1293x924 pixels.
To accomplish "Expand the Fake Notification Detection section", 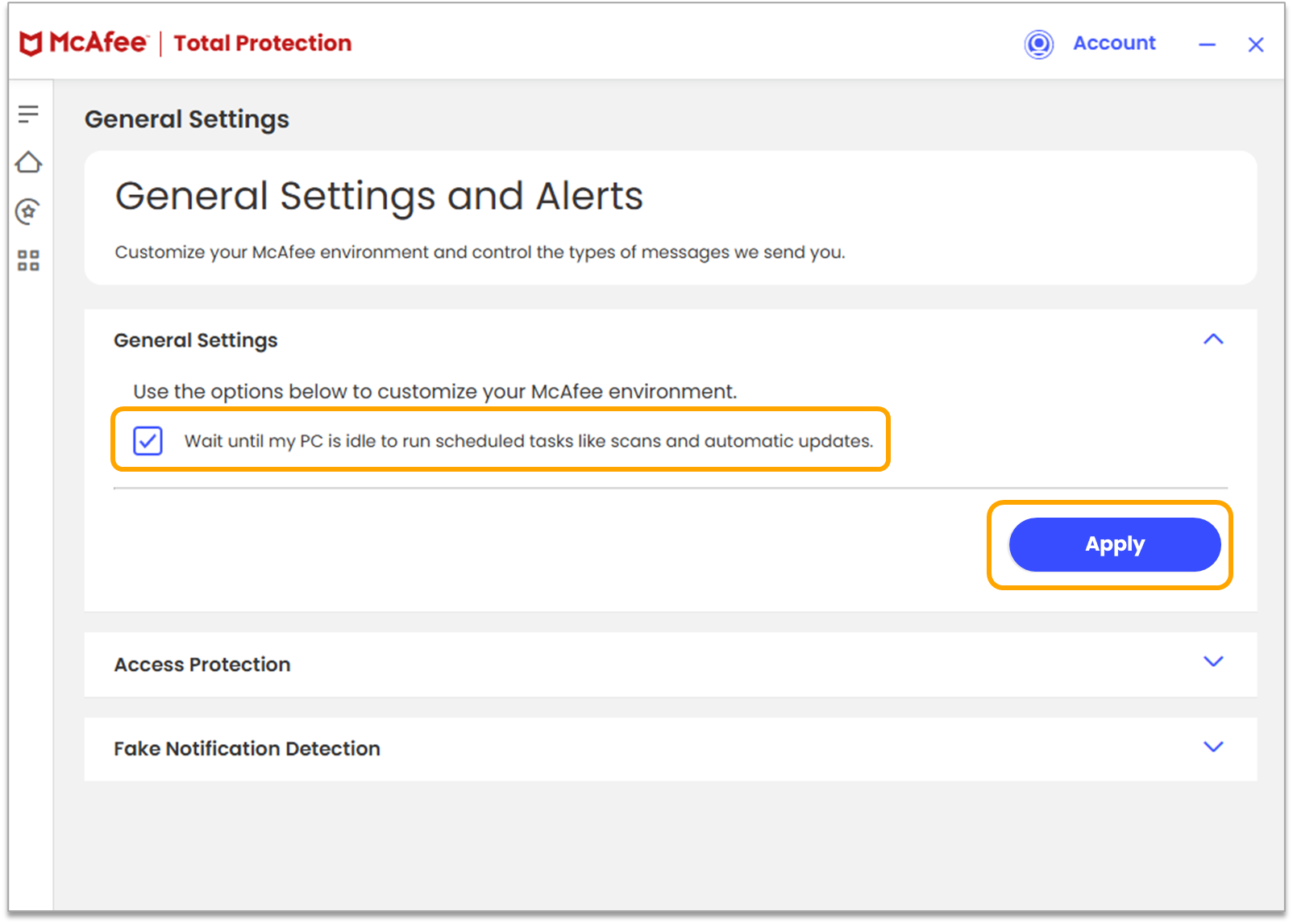I will click(x=1213, y=747).
